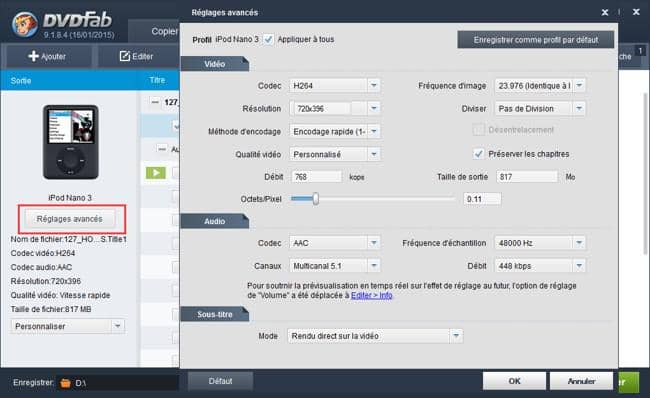Click the Octets/Pixel slider handle
Viewport: 650px width, 398px height.
point(316,199)
